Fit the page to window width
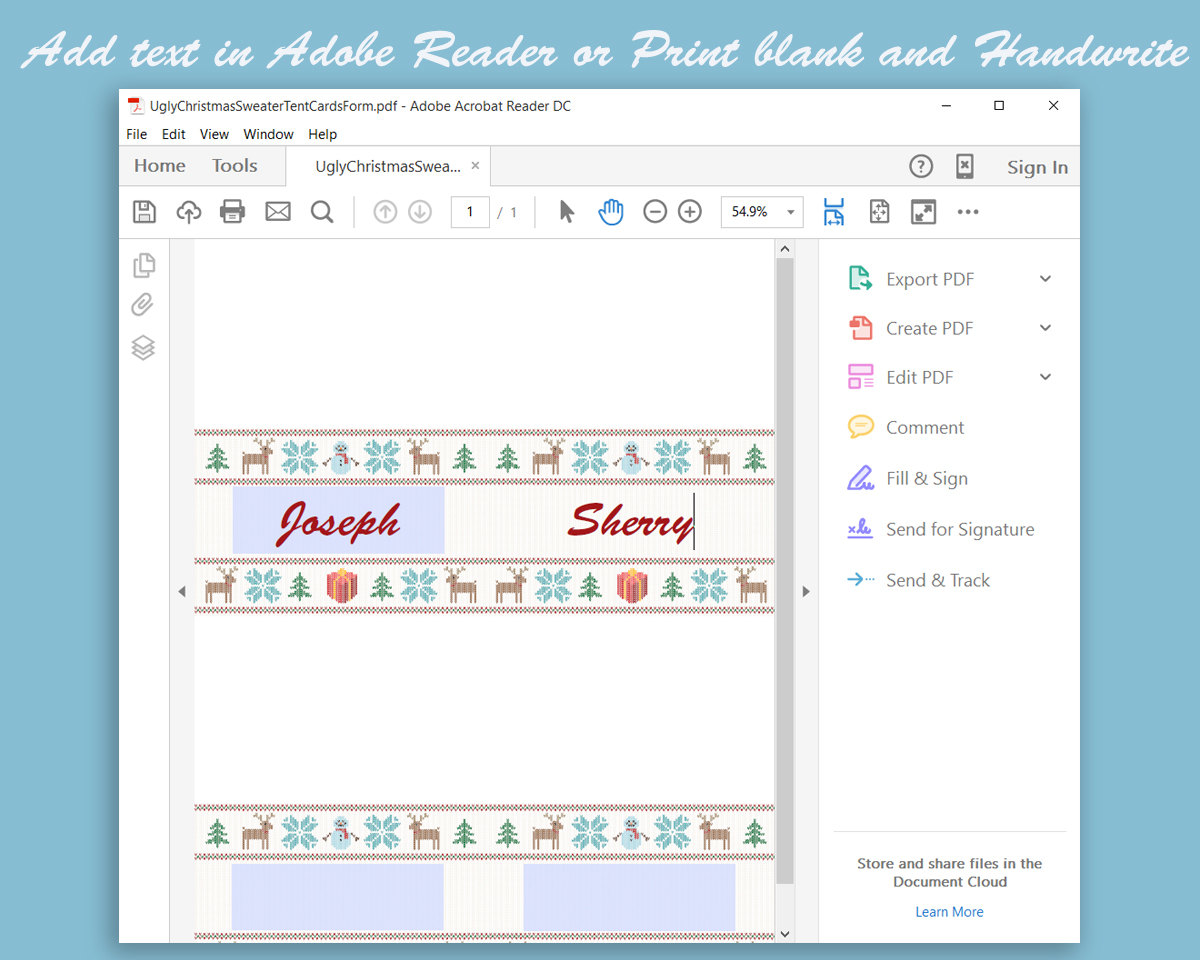 click(834, 211)
